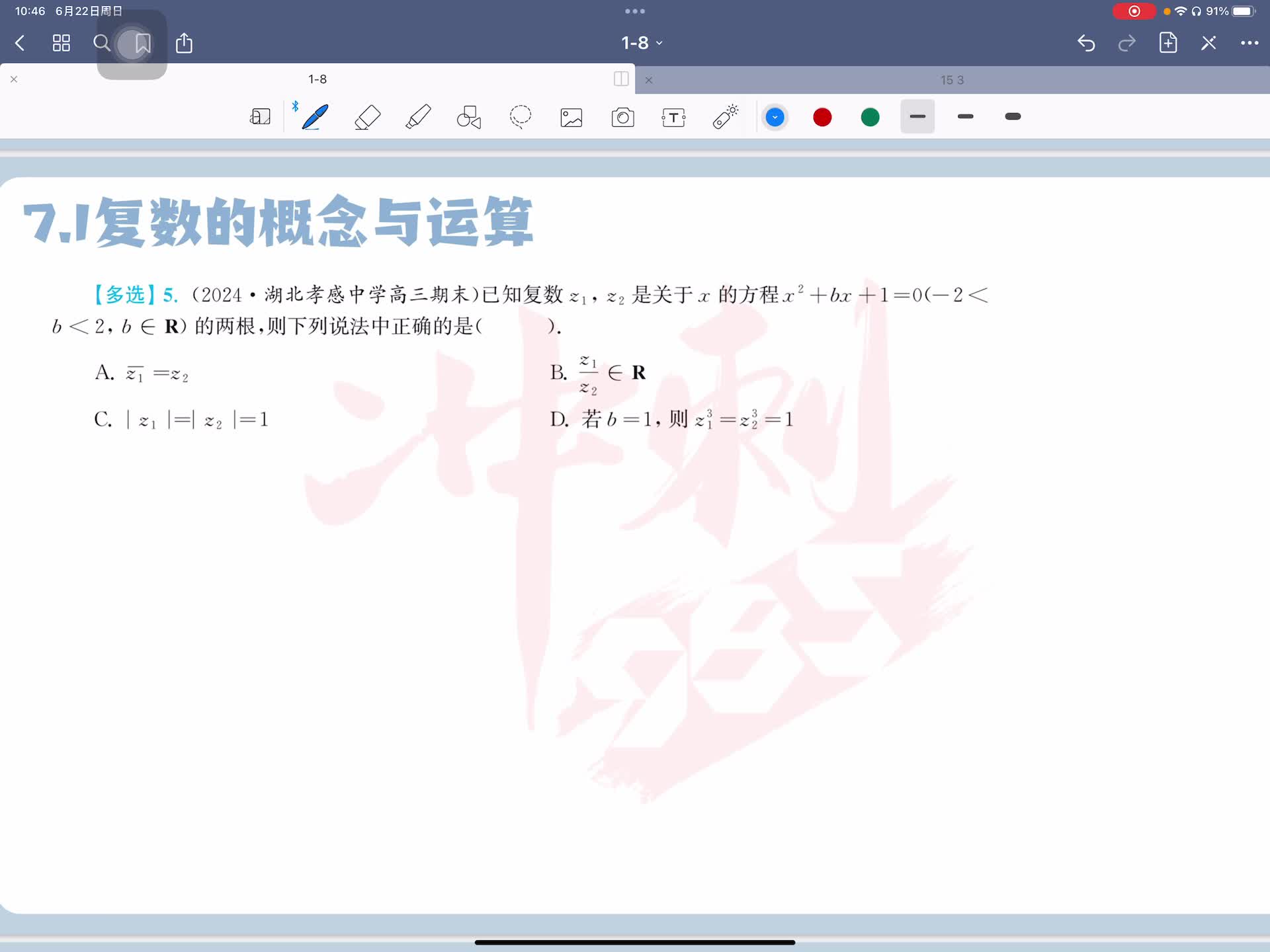This screenshot has width=1270, height=952.
Task: Pick the red pen color
Action: pos(822,118)
